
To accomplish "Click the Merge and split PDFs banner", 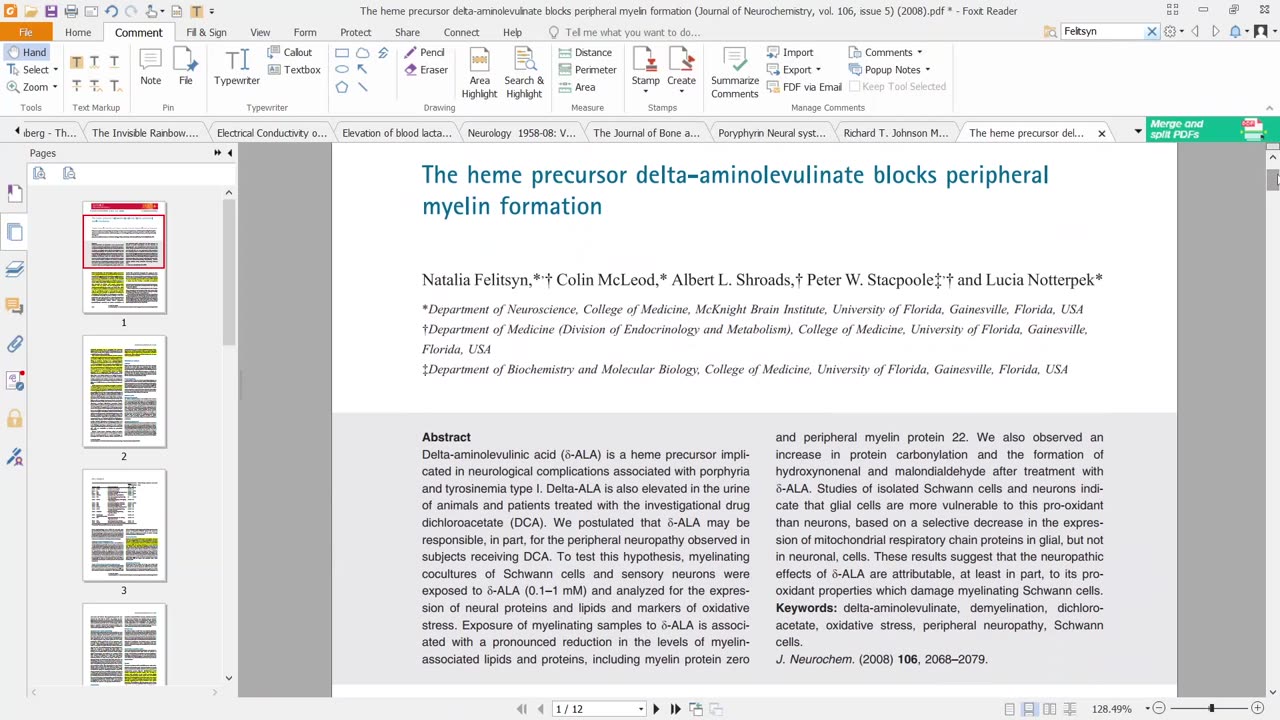I will pos(1207,130).
